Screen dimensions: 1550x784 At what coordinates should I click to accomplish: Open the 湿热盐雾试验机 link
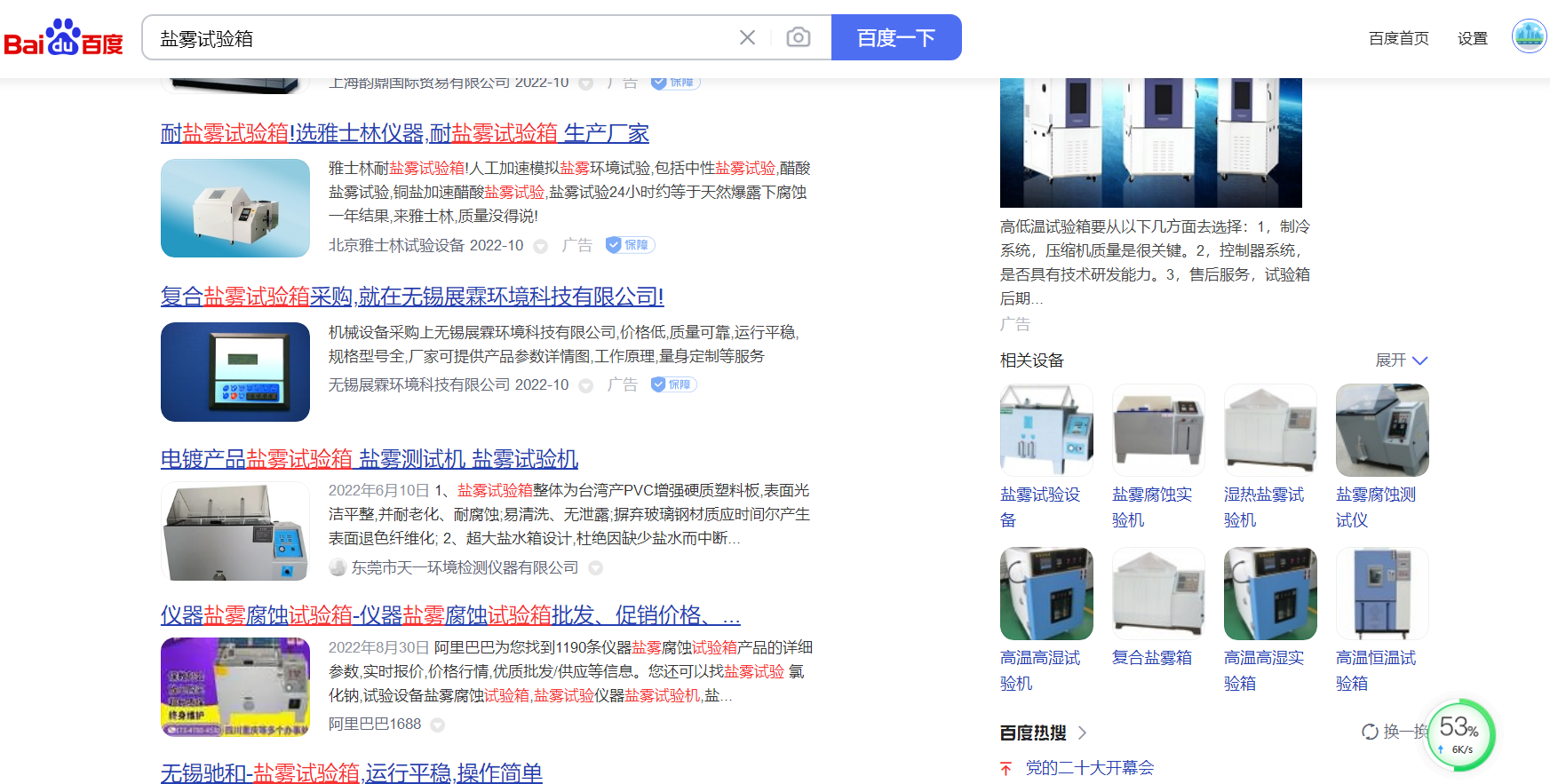1264,507
